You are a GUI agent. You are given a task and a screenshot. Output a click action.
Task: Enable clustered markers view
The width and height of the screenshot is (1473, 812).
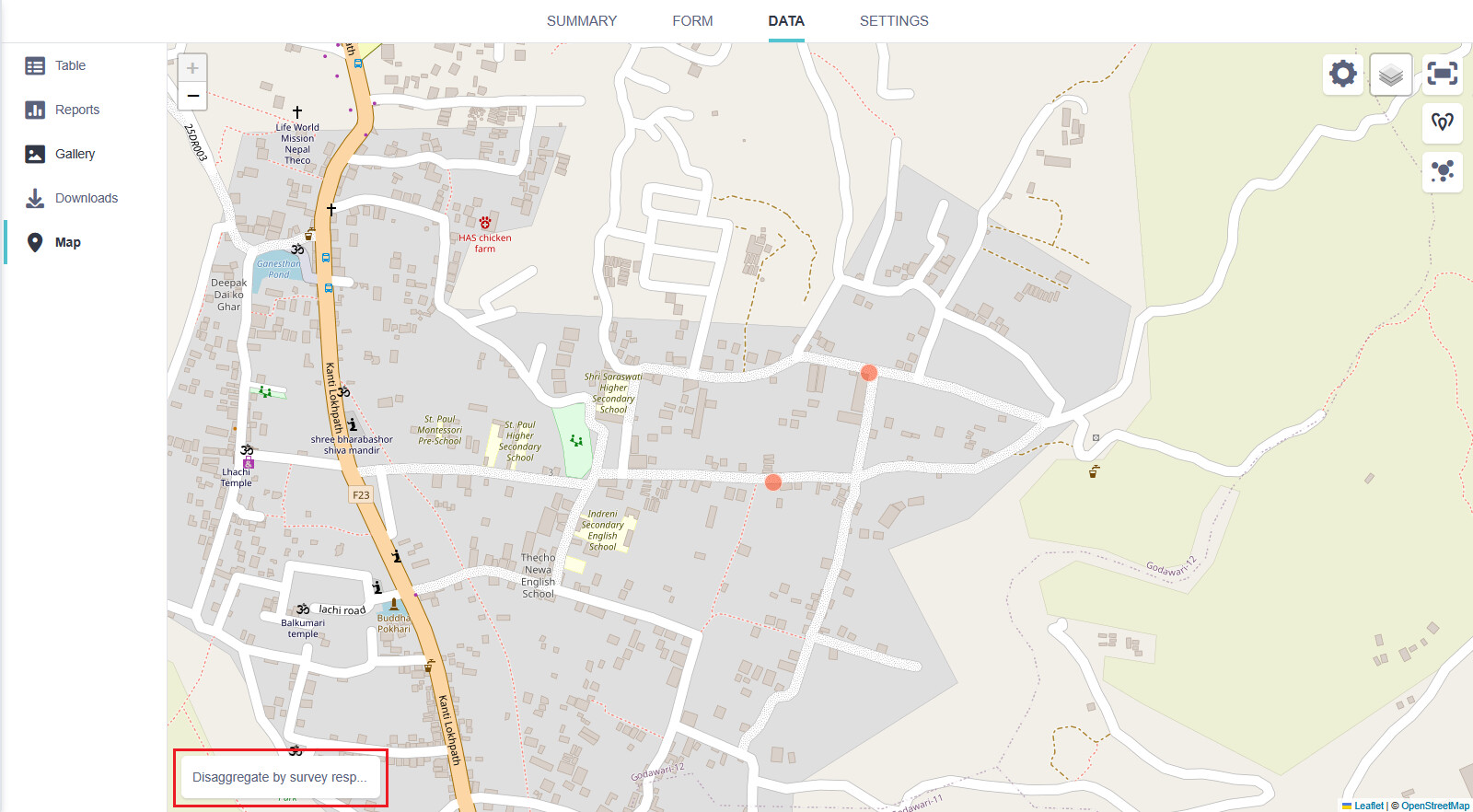click(x=1442, y=171)
